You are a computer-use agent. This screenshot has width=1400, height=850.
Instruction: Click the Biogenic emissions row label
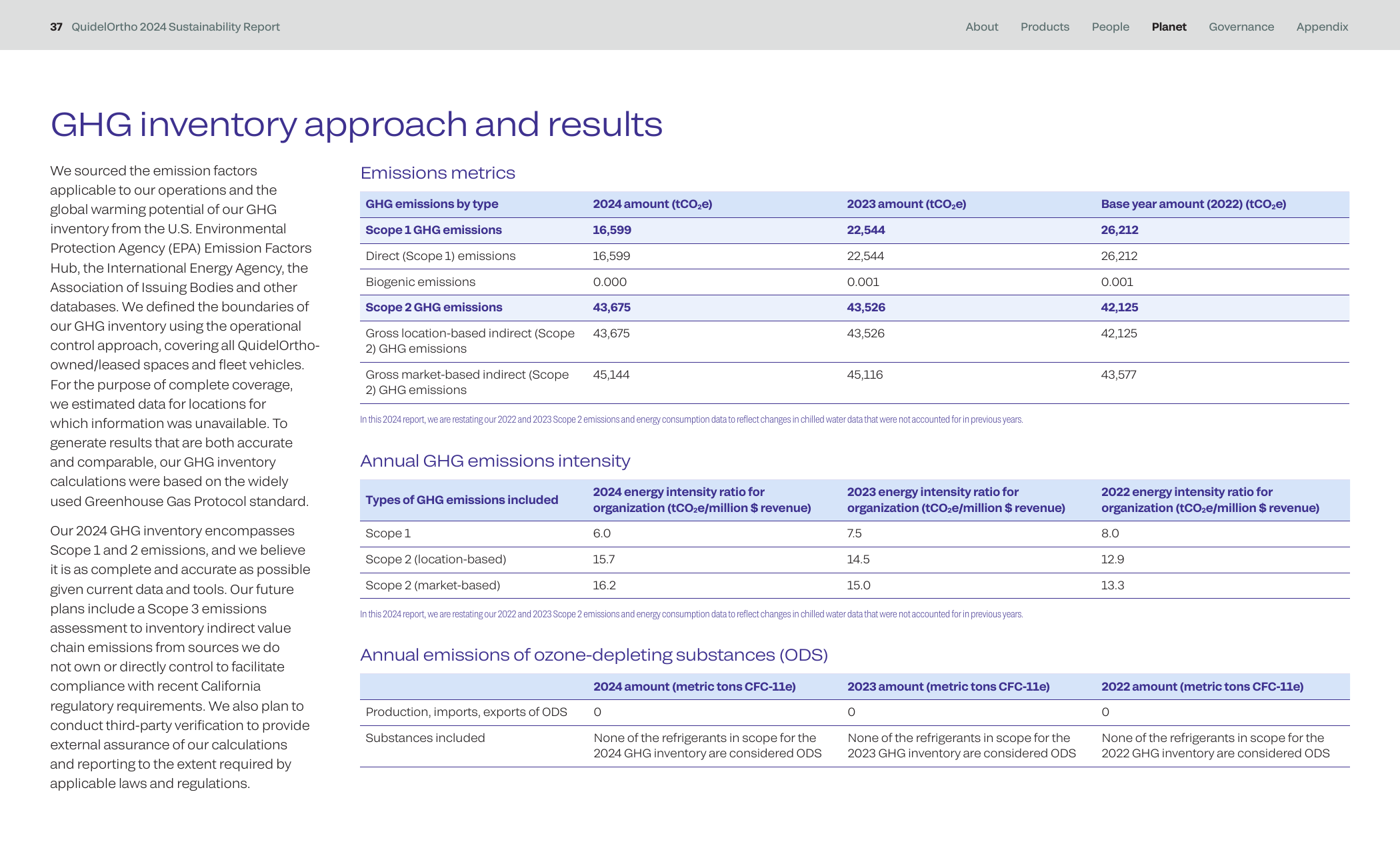tap(420, 282)
